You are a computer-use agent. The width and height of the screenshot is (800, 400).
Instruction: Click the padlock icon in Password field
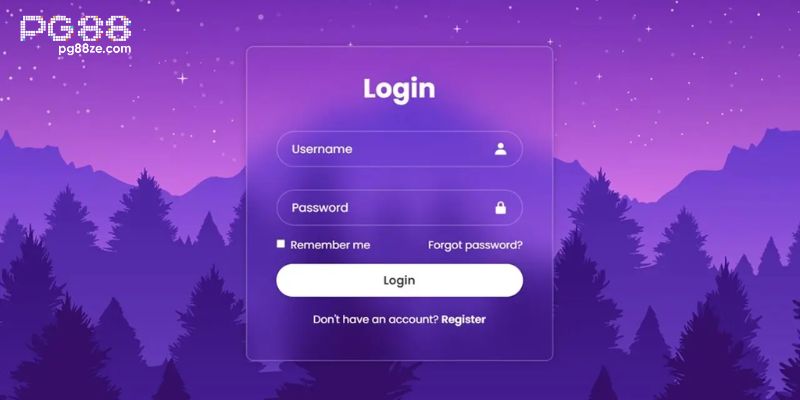click(501, 208)
